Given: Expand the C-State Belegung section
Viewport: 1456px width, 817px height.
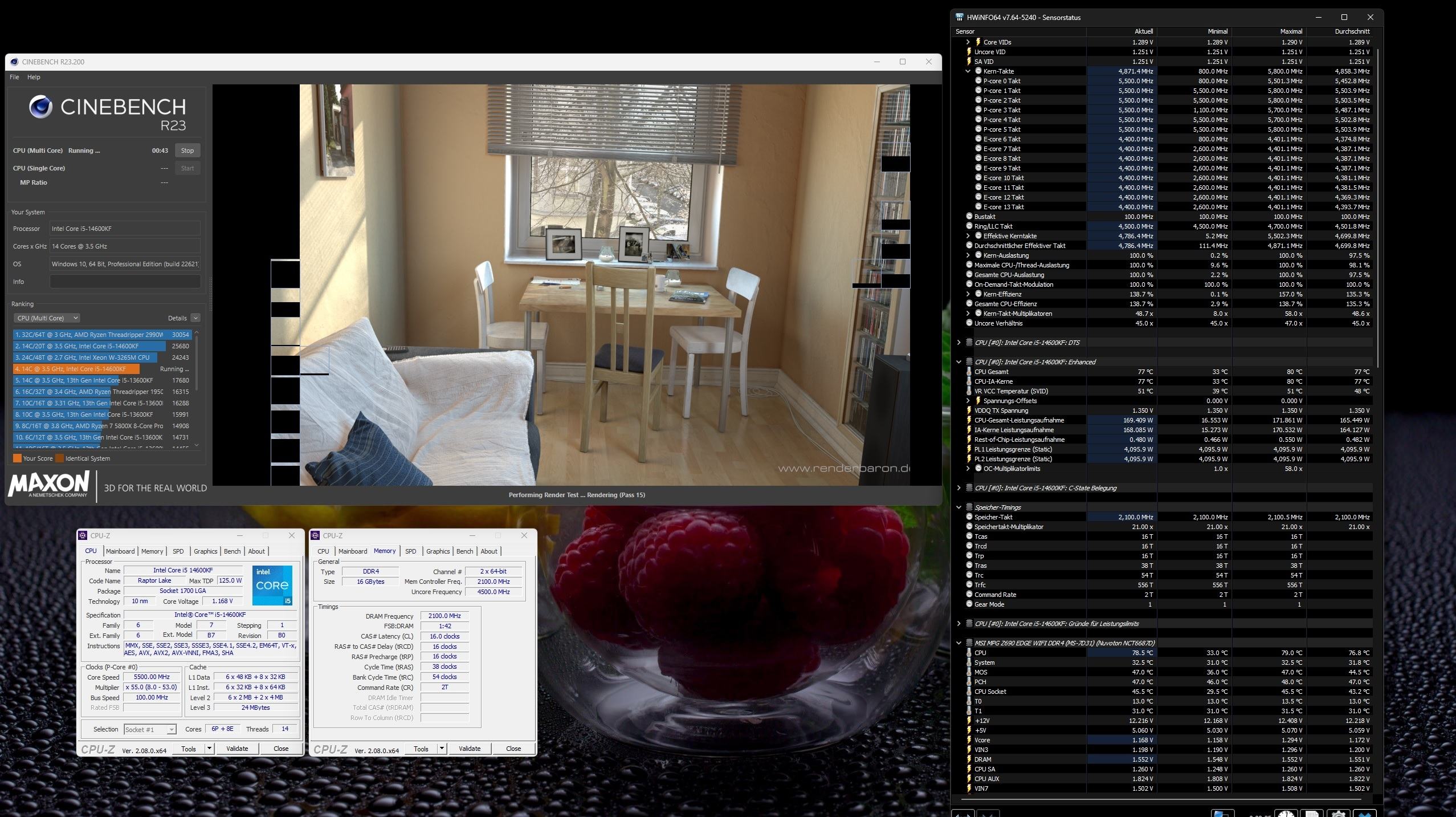Looking at the screenshot, I should [x=959, y=488].
